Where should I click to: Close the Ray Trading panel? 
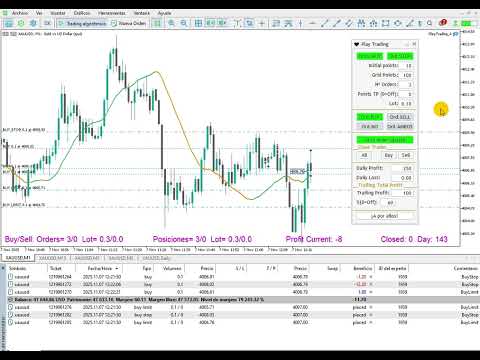414,44
